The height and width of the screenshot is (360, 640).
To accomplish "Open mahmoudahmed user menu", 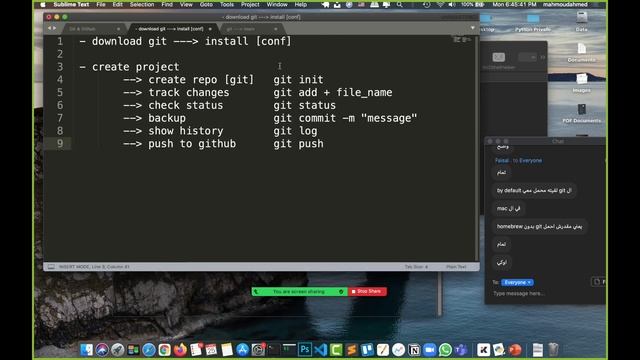I will 565,4.
